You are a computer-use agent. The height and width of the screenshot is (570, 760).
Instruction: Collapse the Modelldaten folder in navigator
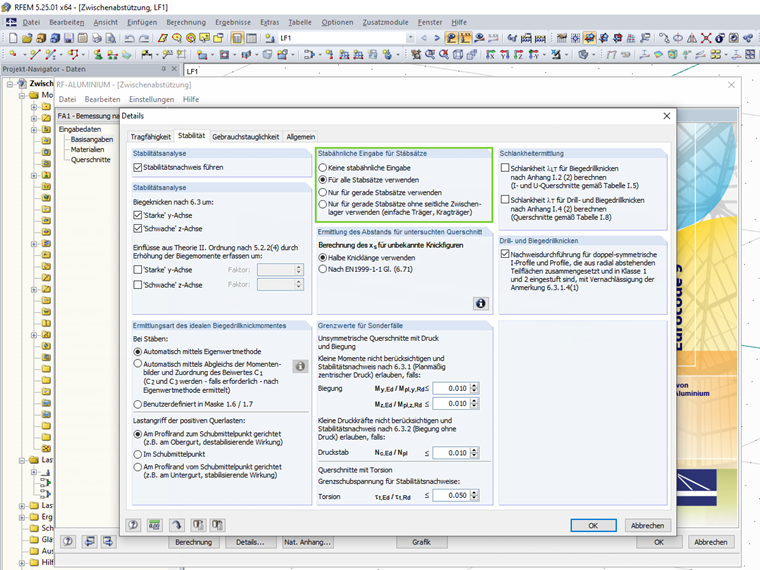(22, 95)
